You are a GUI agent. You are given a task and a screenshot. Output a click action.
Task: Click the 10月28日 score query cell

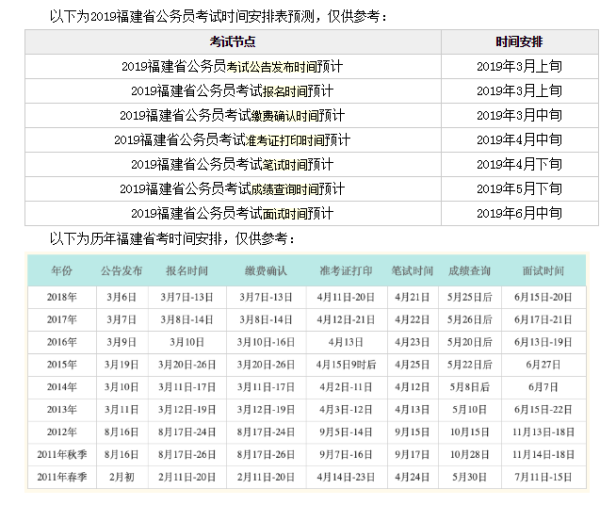click(469, 455)
